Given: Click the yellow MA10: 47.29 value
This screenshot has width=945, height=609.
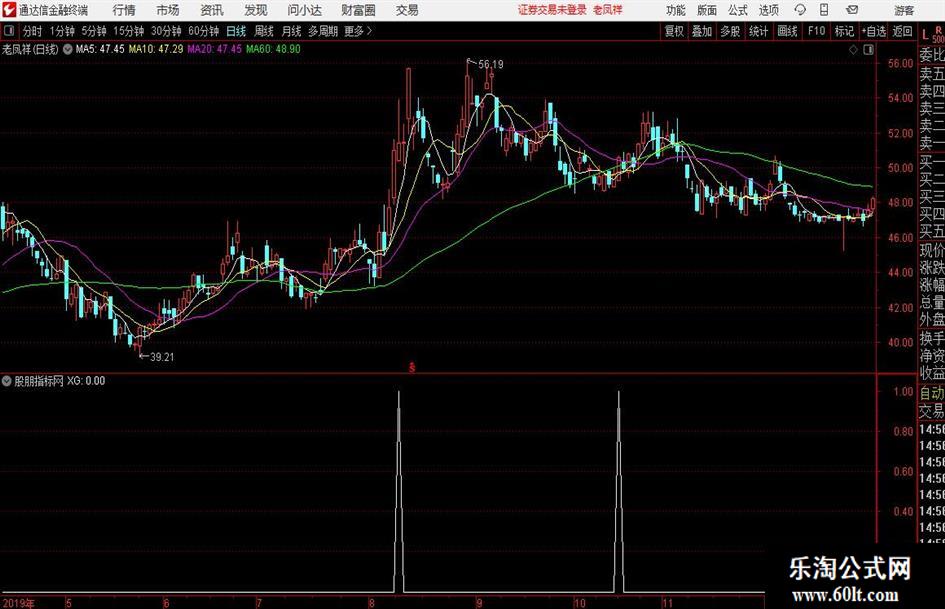Looking at the screenshot, I should [x=156, y=49].
